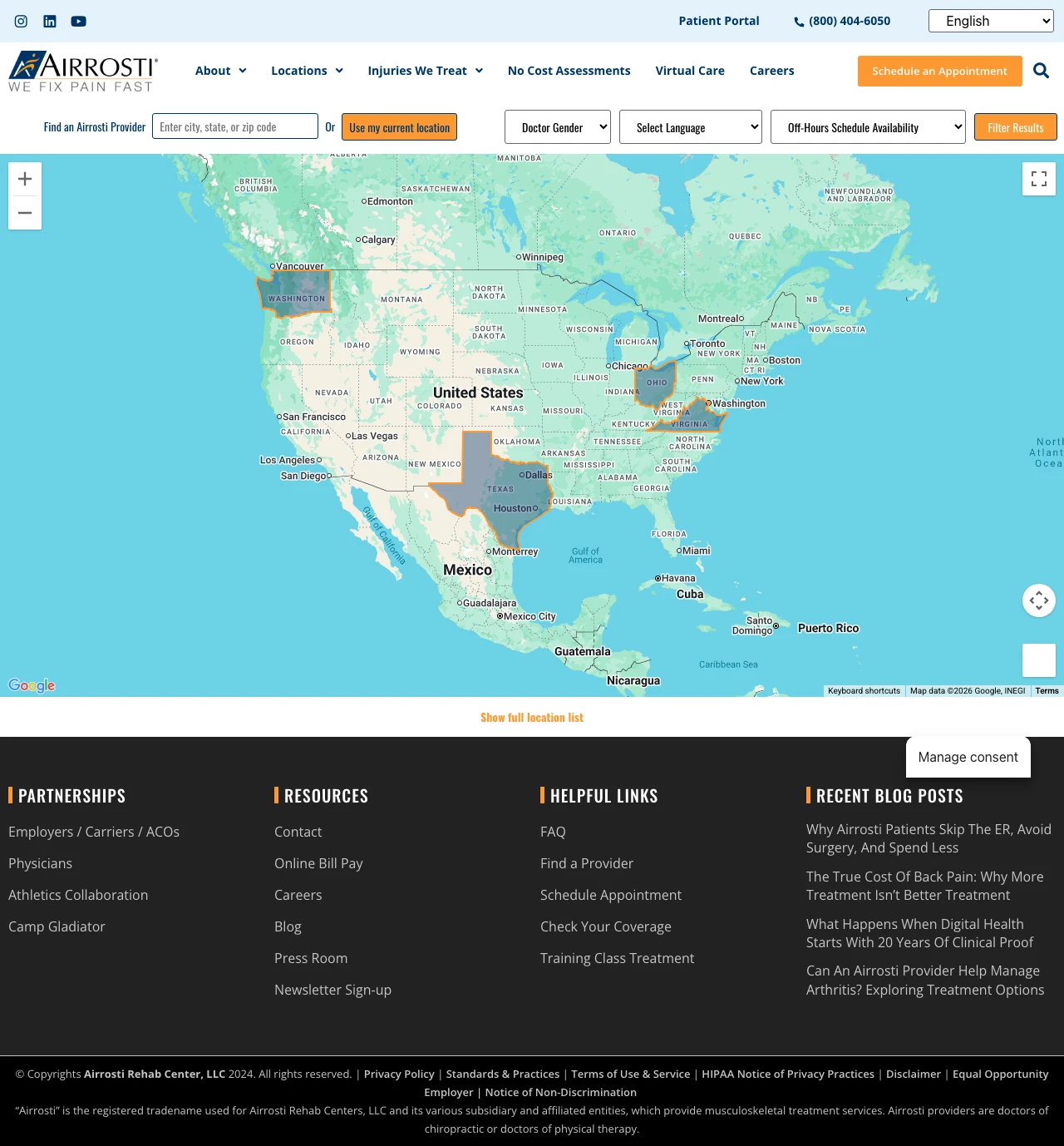Open Standards & Practices link
The image size is (1064, 1146).
(503, 1074)
